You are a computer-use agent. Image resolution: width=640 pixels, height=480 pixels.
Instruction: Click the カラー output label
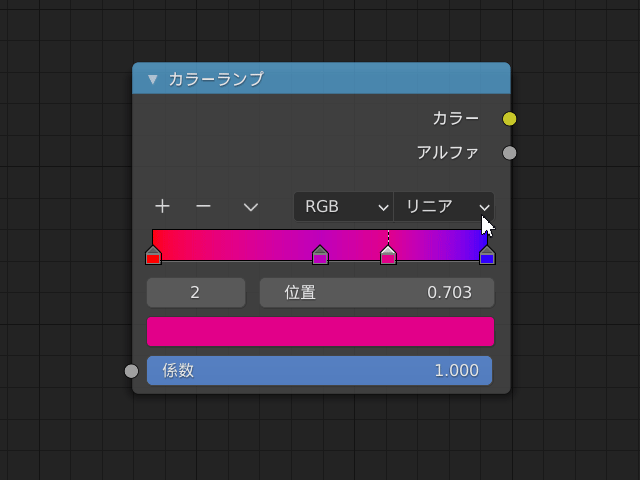456,119
